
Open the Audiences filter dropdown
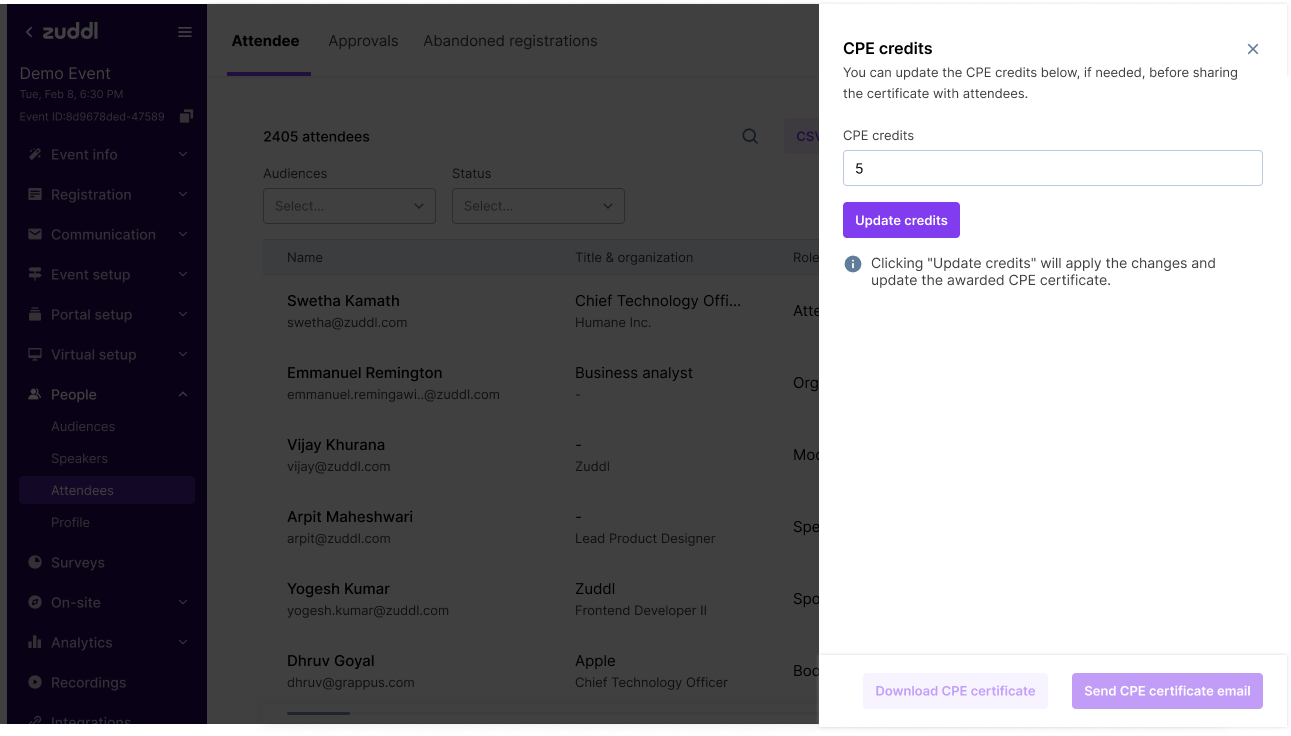(349, 206)
